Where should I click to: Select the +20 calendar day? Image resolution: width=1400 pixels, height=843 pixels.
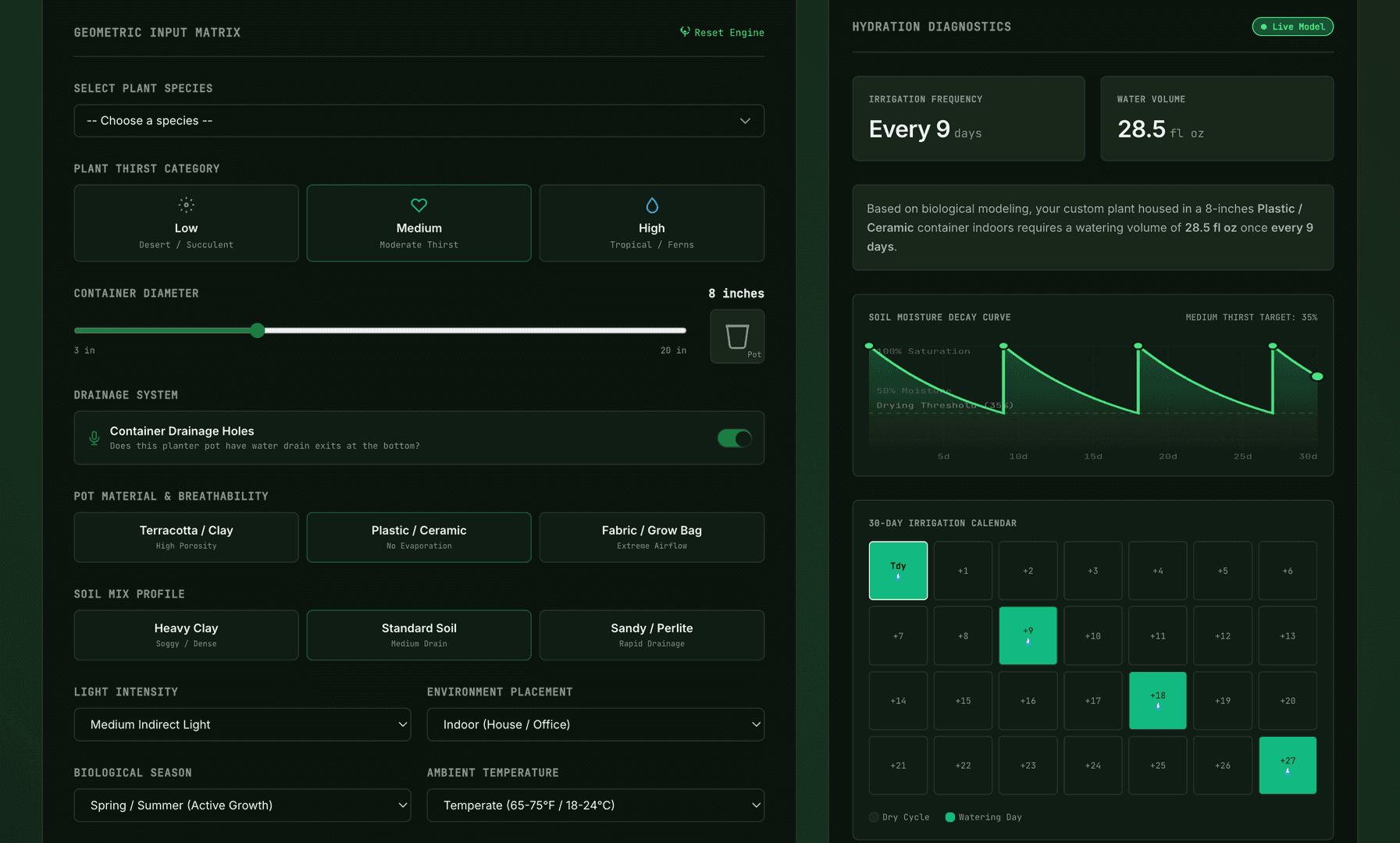coord(1288,700)
